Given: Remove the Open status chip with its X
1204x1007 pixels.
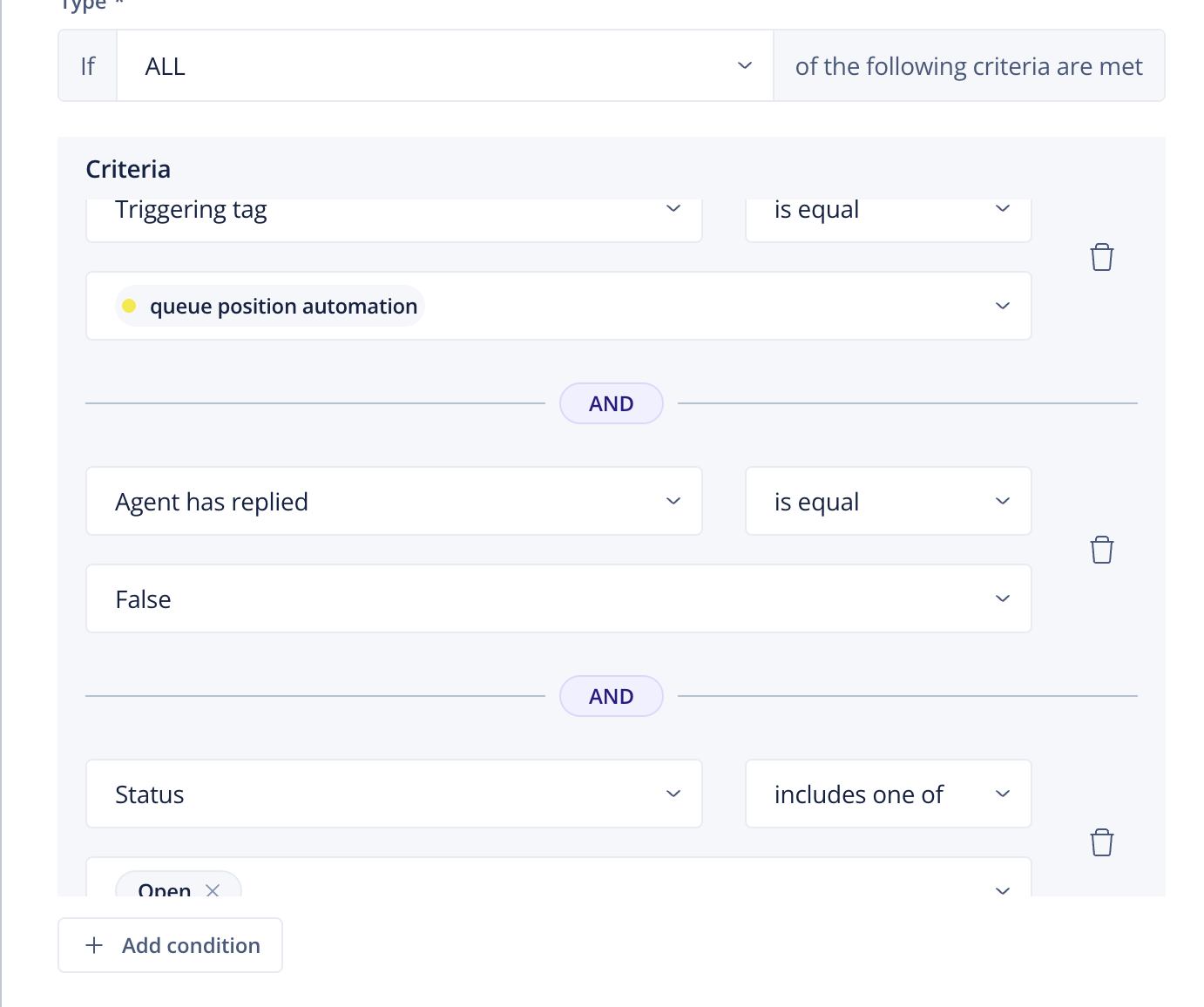Looking at the screenshot, I should (x=213, y=889).
